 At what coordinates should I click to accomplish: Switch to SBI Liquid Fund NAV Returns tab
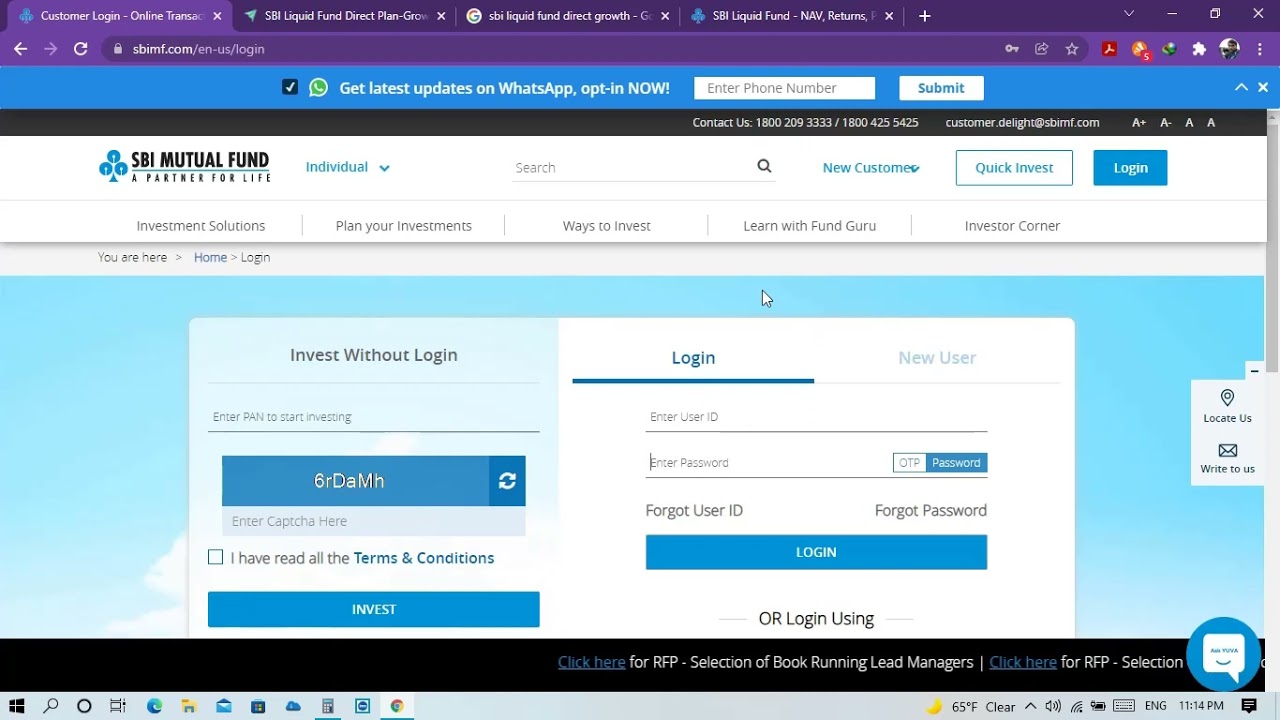[792, 16]
